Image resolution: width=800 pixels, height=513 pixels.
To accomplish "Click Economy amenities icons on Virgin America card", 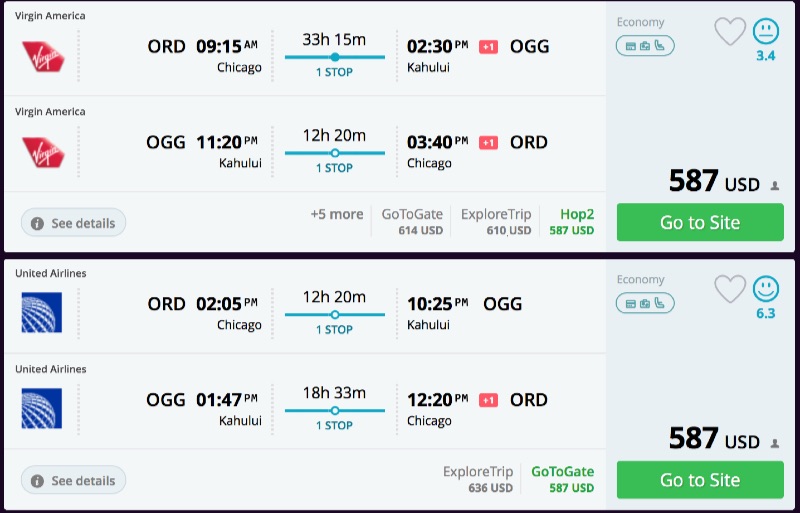I will pos(645,46).
